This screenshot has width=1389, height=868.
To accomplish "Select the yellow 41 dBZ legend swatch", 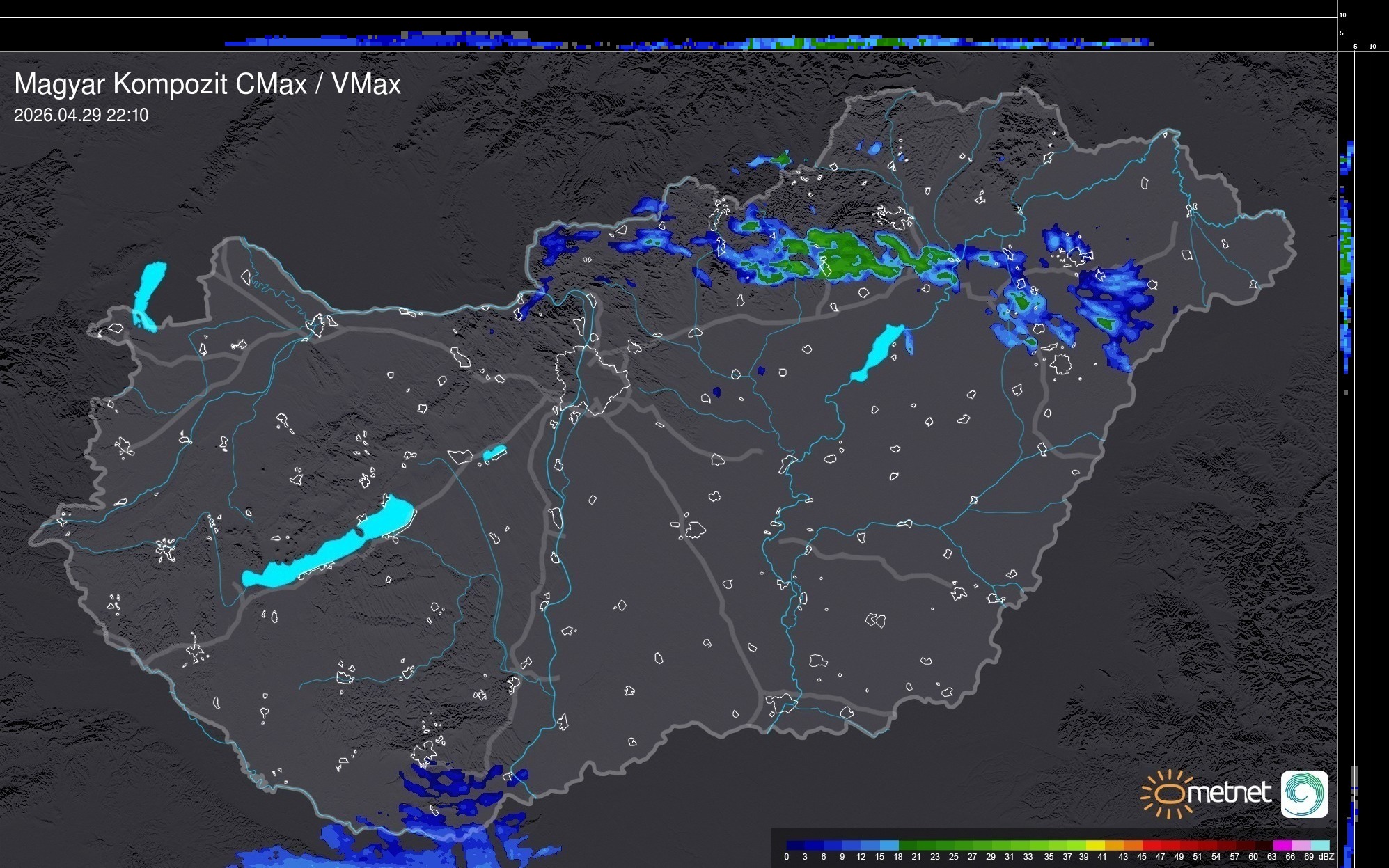I will [1095, 845].
